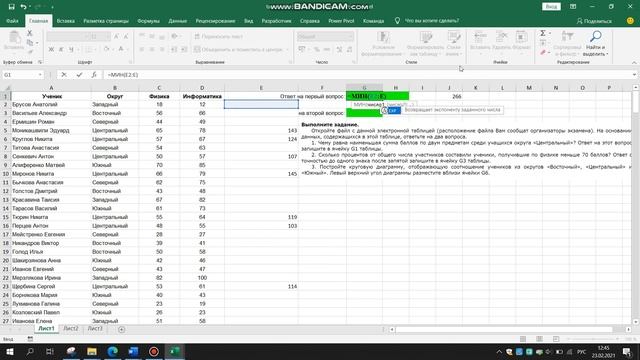Click the cell containing 266
Screen dimensions: 640x360
pos(449,96)
